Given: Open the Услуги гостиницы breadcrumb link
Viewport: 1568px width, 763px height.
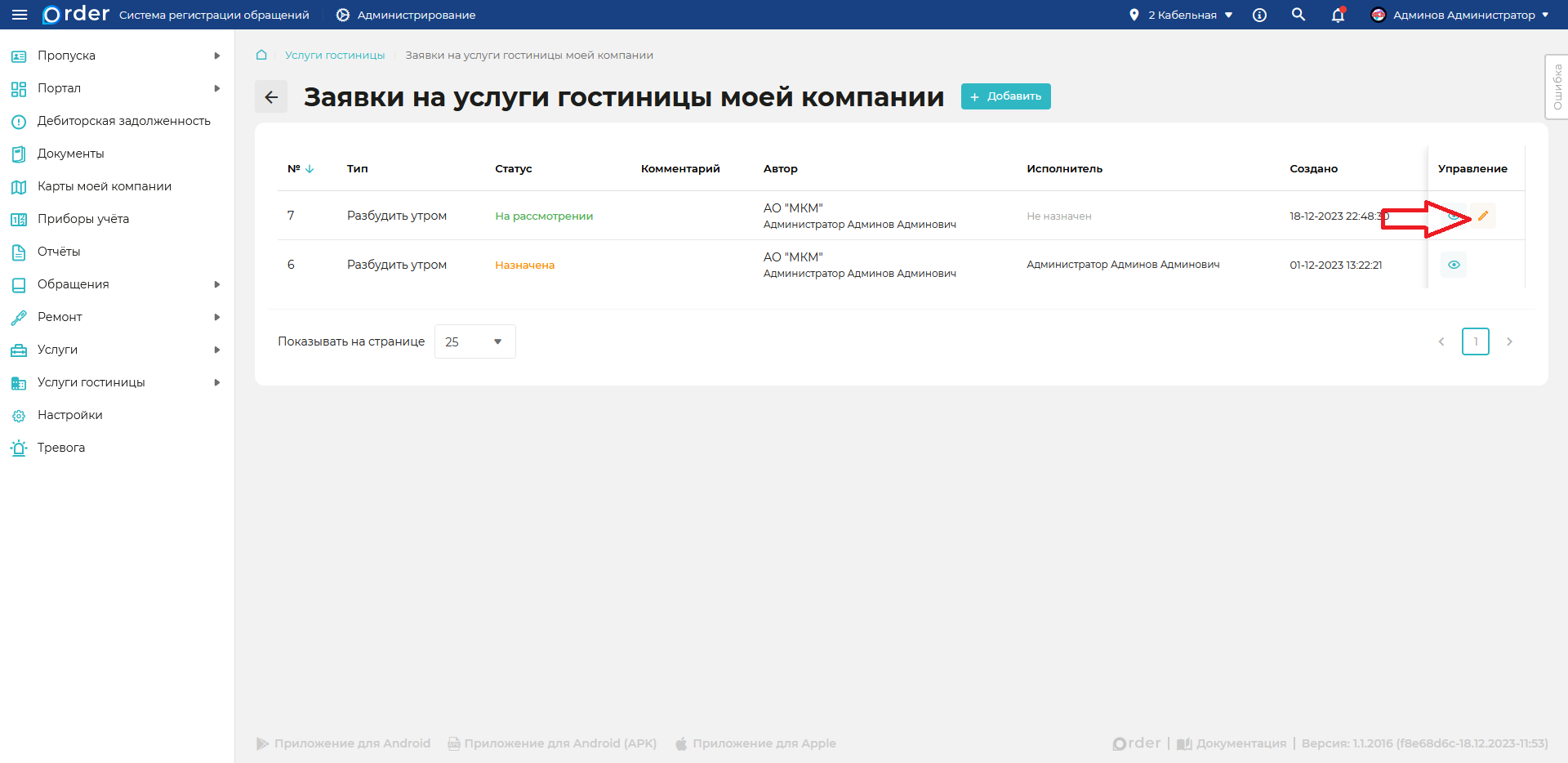Looking at the screenshot, I should [x=334, y=55].
